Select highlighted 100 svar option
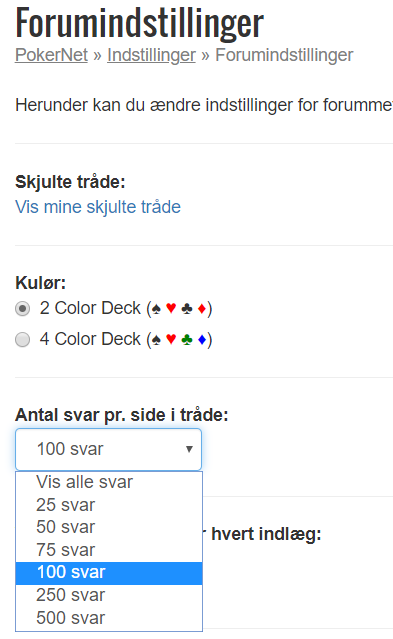Image resolution: width=393 pixels, height=639 pixels. coord(109,573)
